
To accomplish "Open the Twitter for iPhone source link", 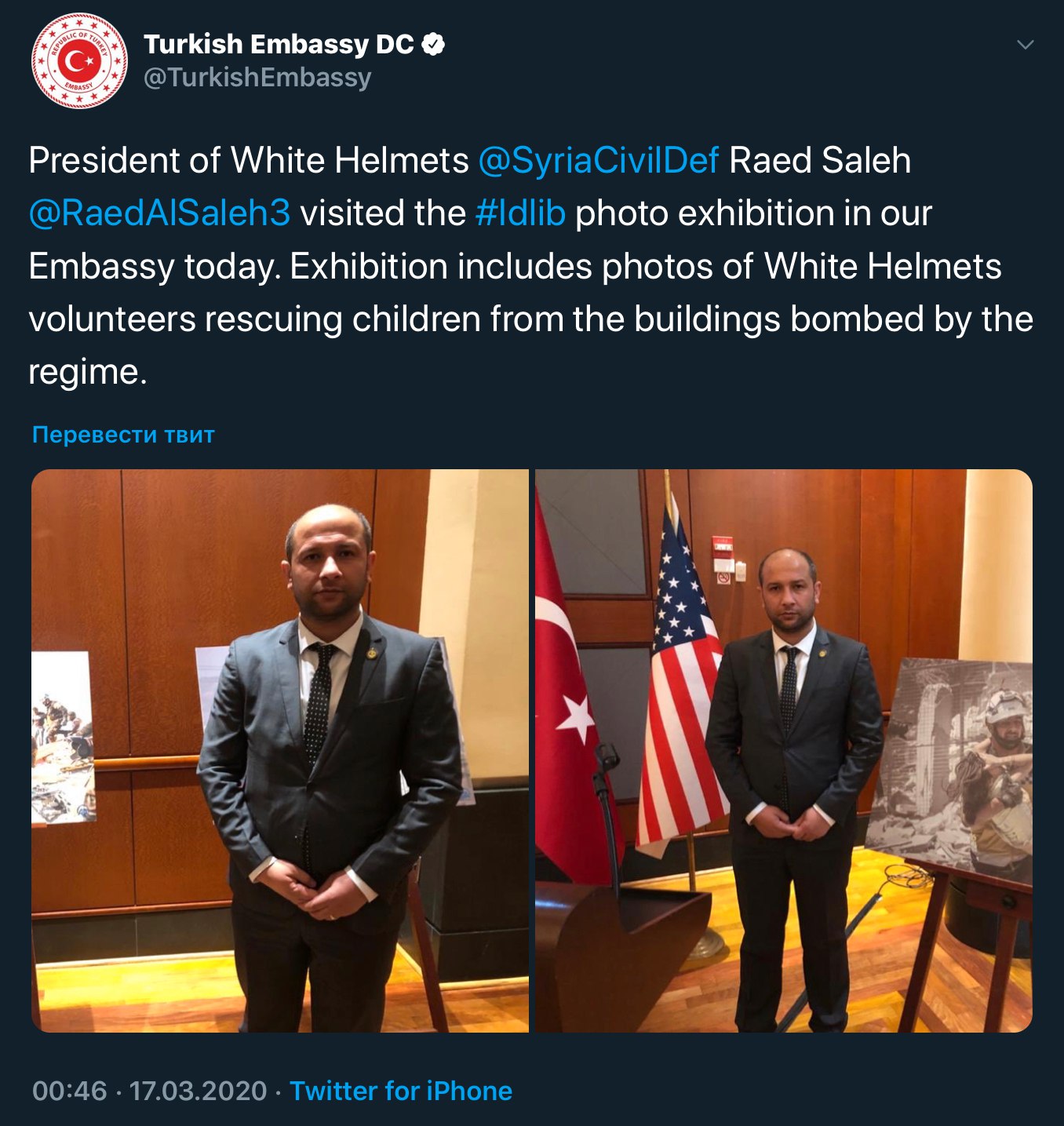I will (401, 1091).
